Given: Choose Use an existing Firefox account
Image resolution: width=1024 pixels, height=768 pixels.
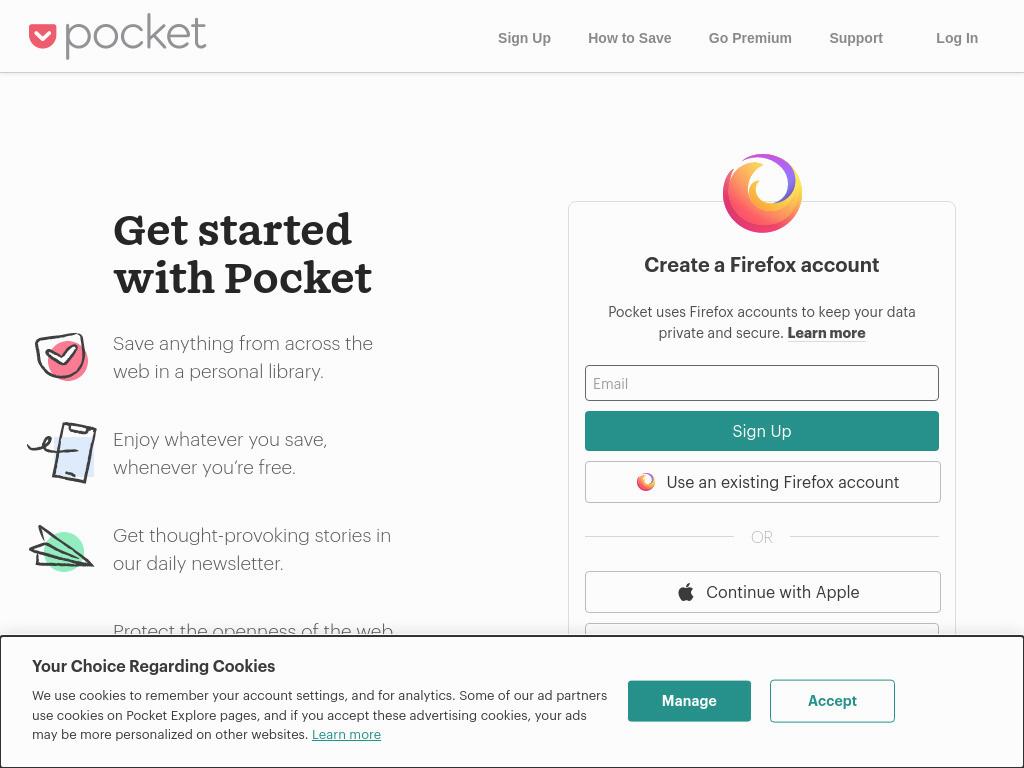Looking at the screenshot, I should click(x=762, y=482).
